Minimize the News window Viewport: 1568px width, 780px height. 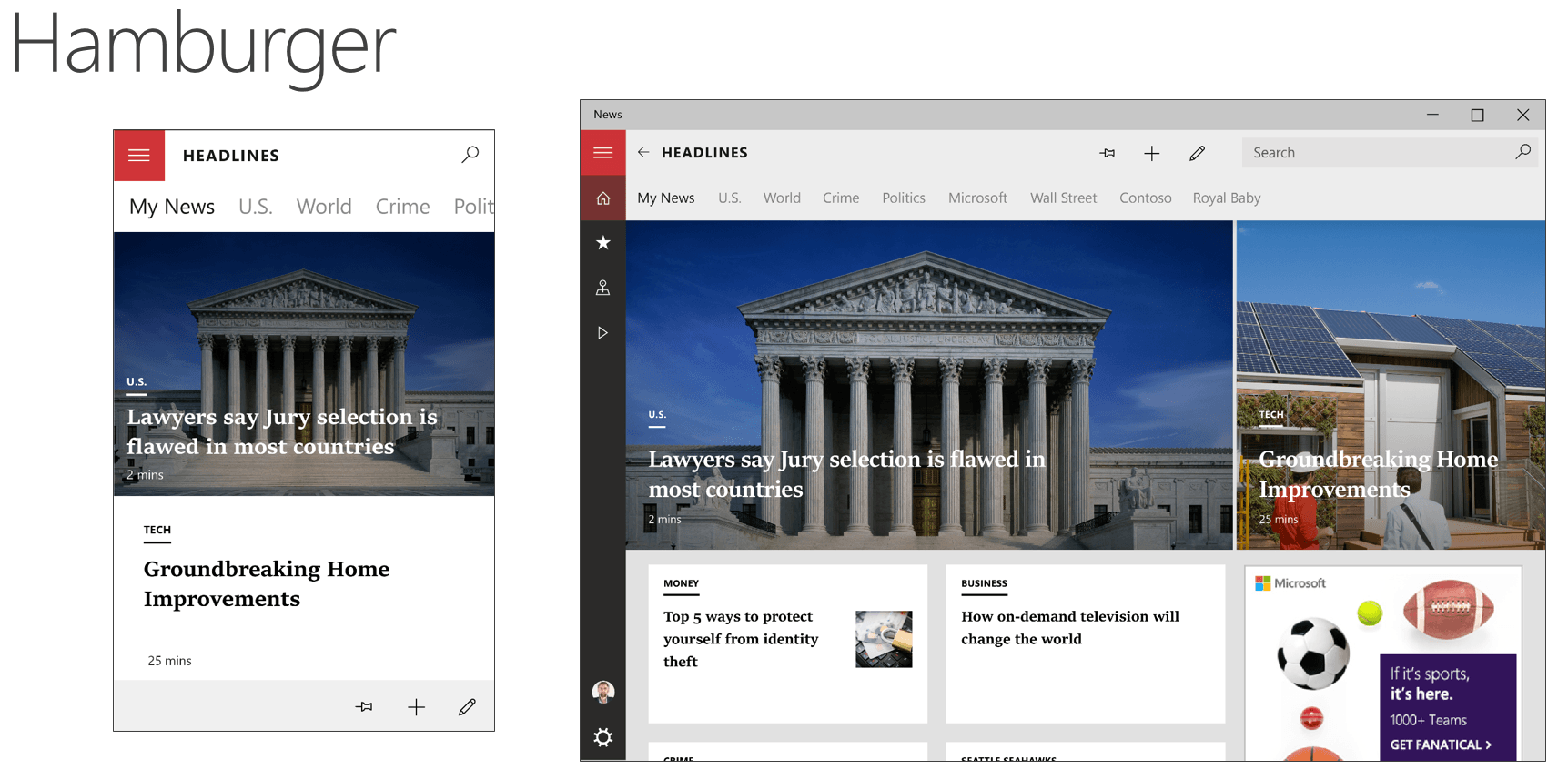coord(1432,115)
